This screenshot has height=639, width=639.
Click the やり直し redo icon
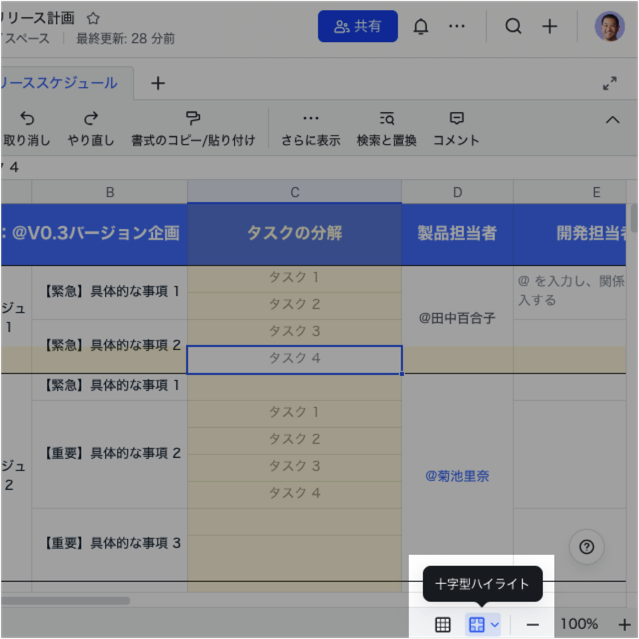(91, 119)
